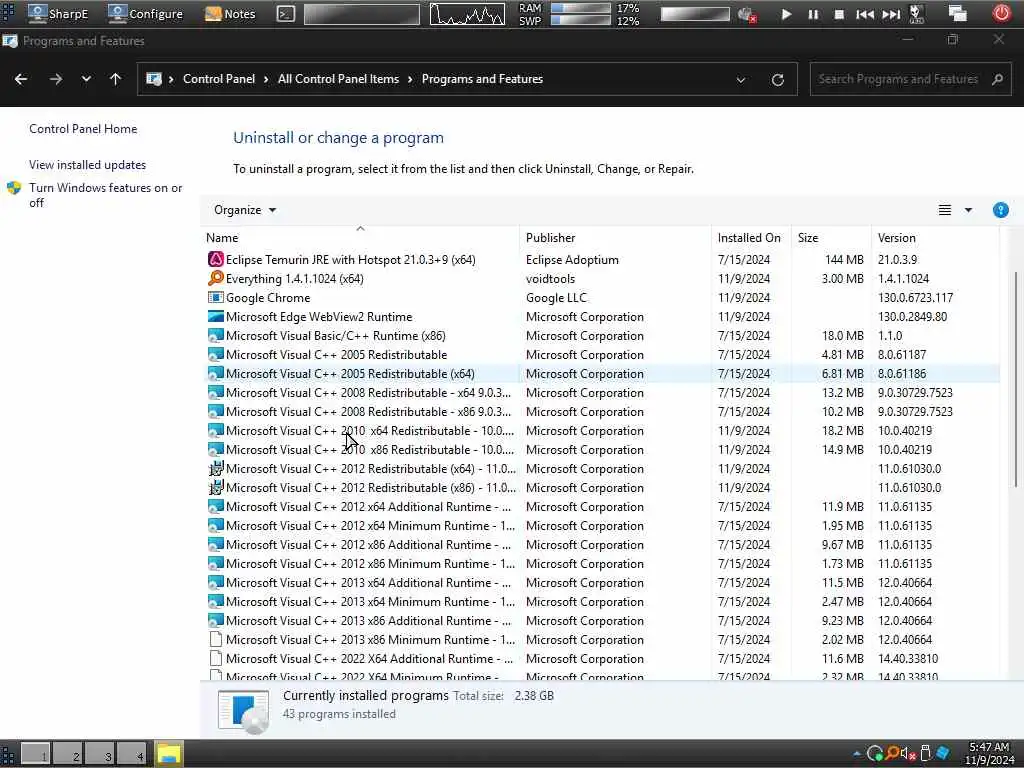The width and height of the screenshot is (1024, 768).
Task: Select Visual C++ 2010 x86 Redistributable row
Action: (x=601, y=449)
